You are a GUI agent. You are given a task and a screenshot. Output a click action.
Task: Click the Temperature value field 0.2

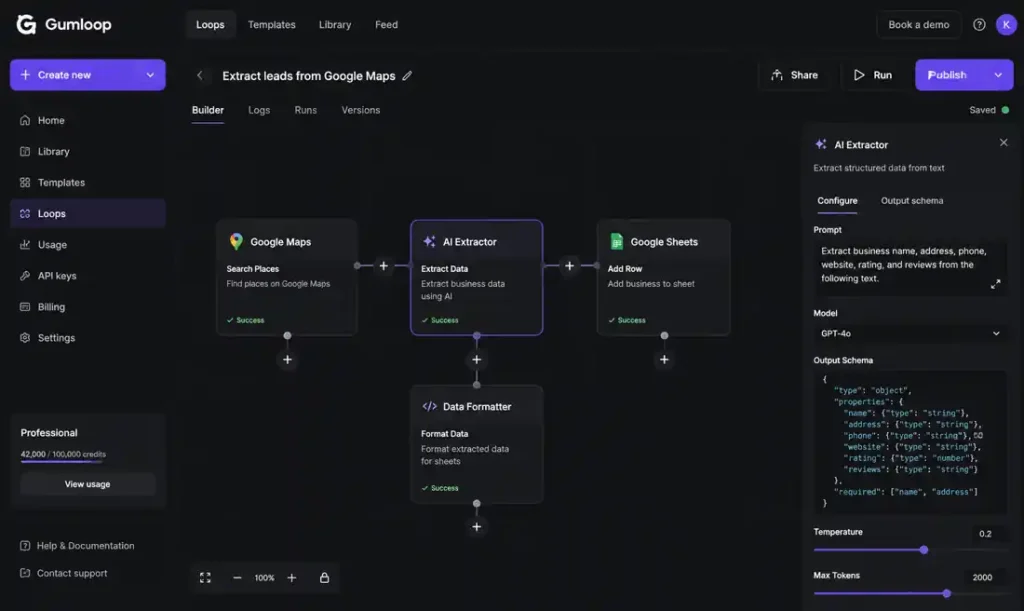tap(985, 534)
